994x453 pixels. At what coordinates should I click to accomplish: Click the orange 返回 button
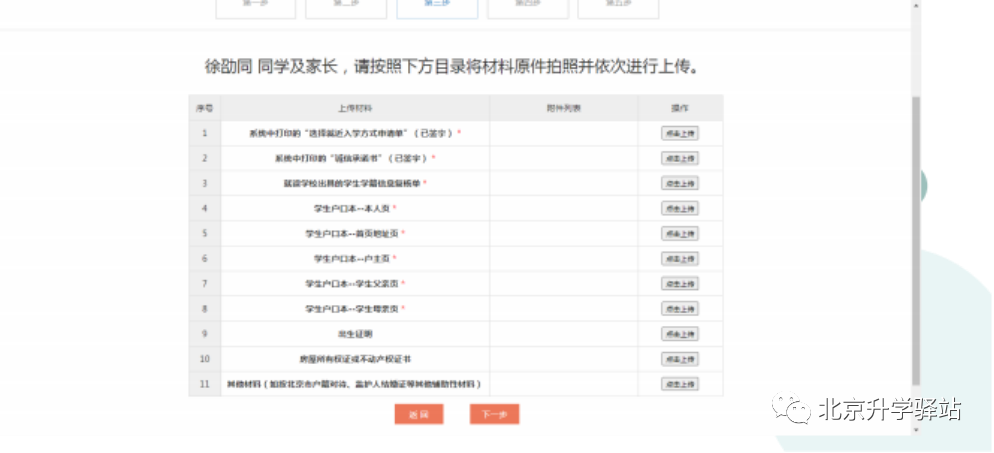click(x=418, y=414)
